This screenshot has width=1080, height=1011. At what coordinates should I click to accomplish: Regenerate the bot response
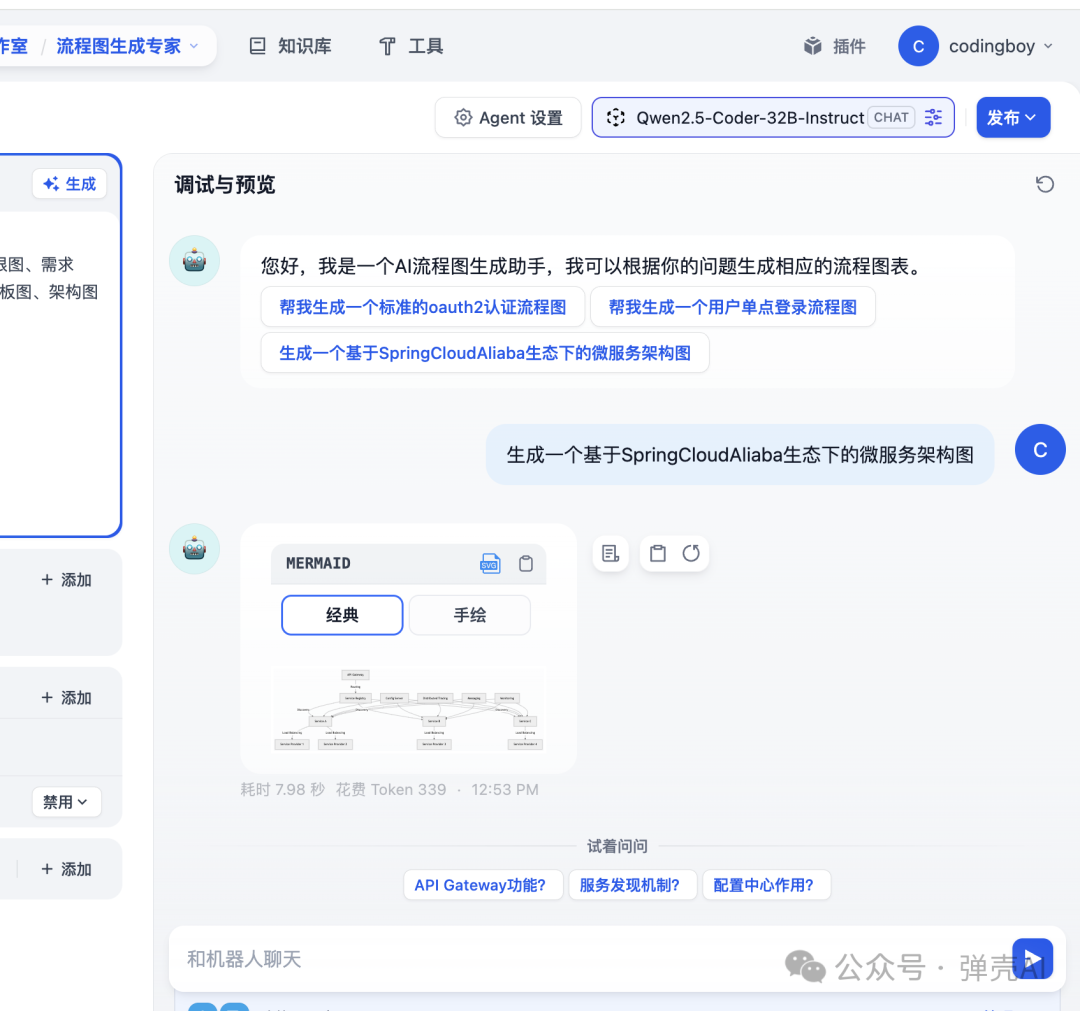tap(691, 554)
